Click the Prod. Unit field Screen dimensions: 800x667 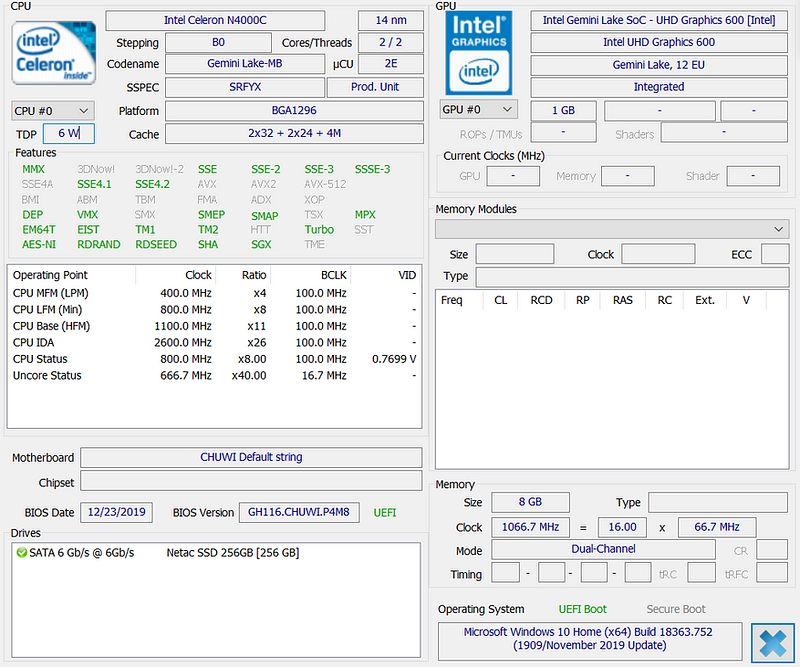tap(375, 87)
